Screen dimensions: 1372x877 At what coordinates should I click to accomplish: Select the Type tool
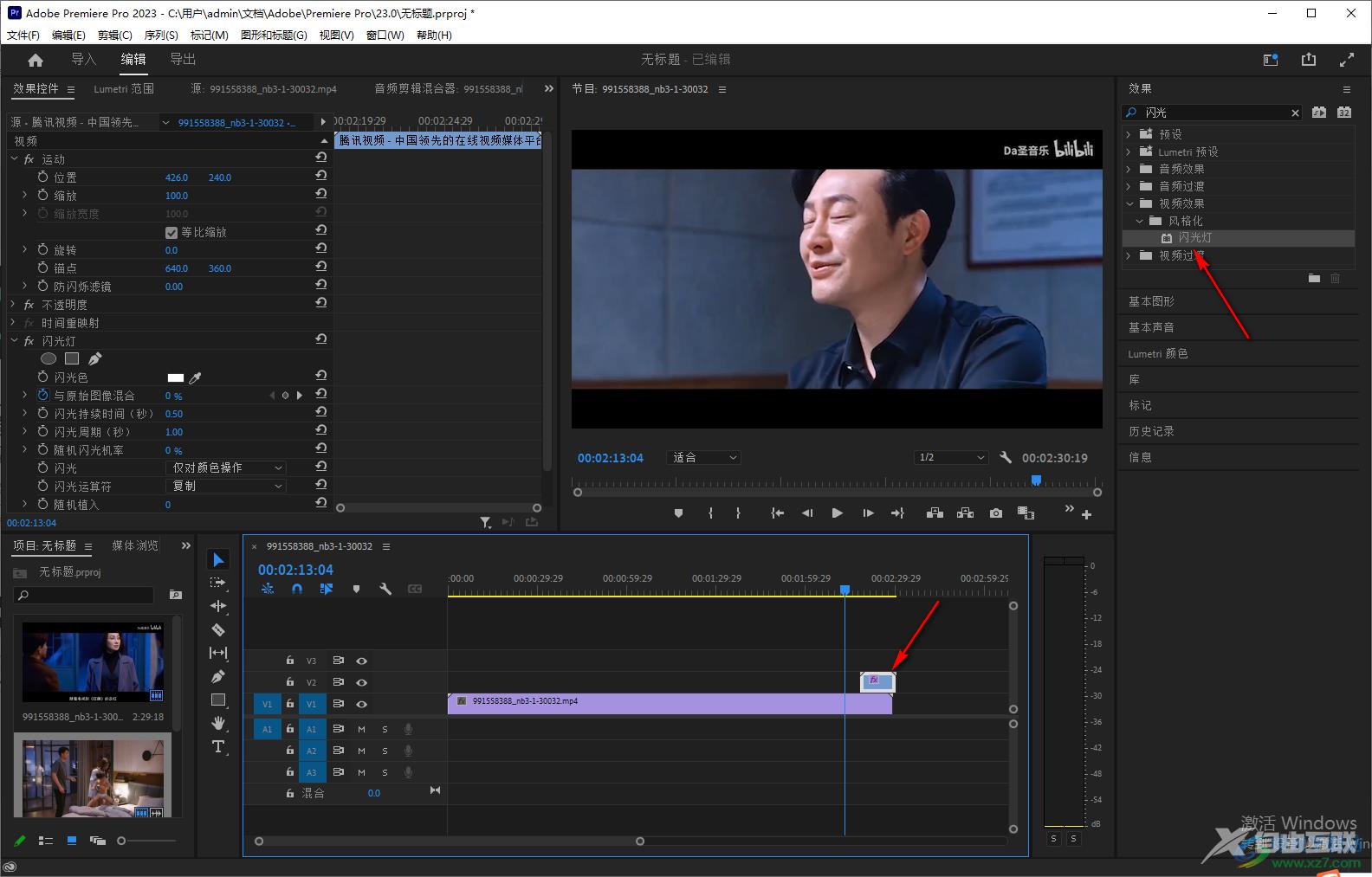[218, 746]
